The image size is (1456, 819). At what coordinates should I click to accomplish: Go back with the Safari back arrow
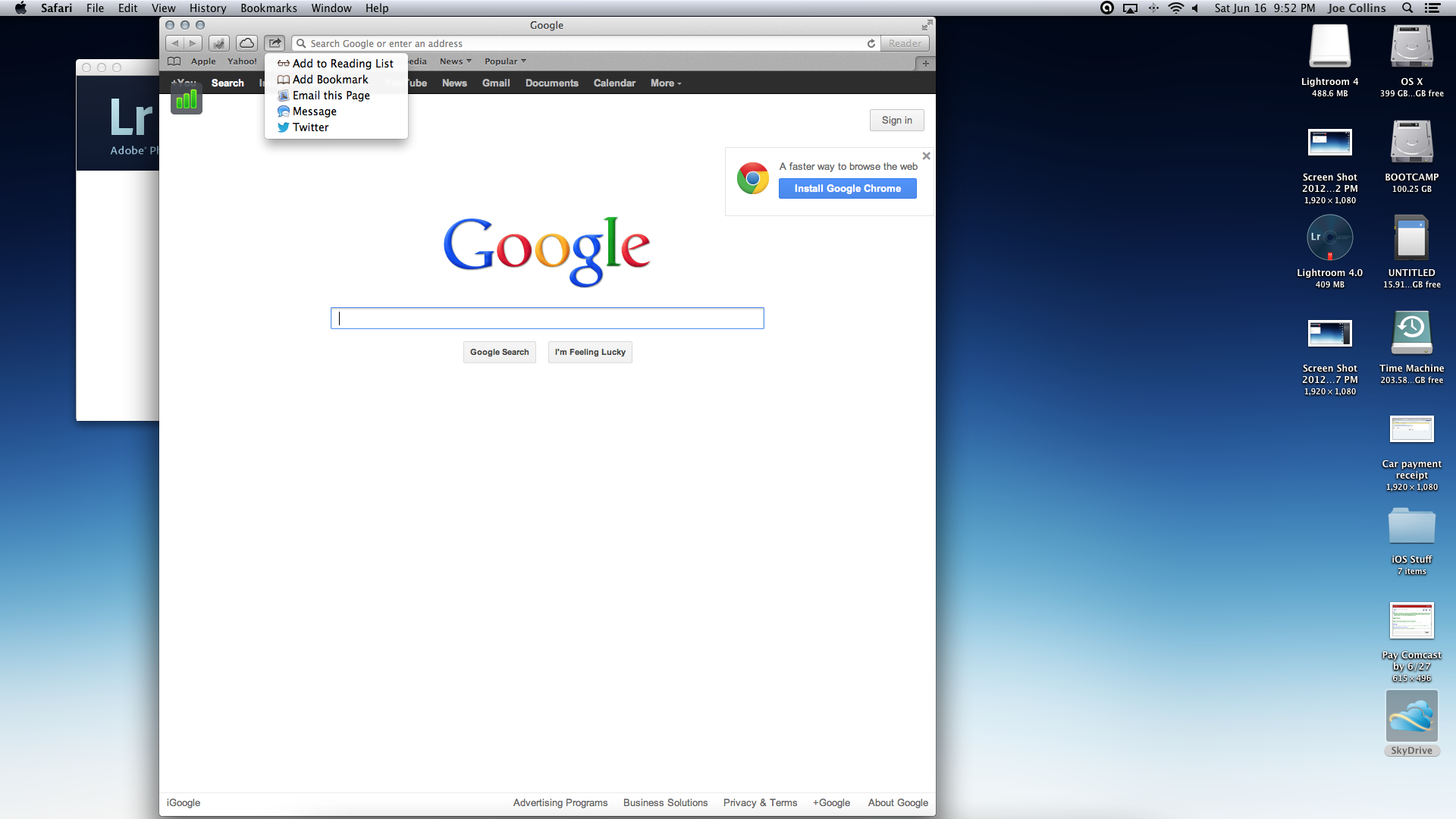(174, 43)
